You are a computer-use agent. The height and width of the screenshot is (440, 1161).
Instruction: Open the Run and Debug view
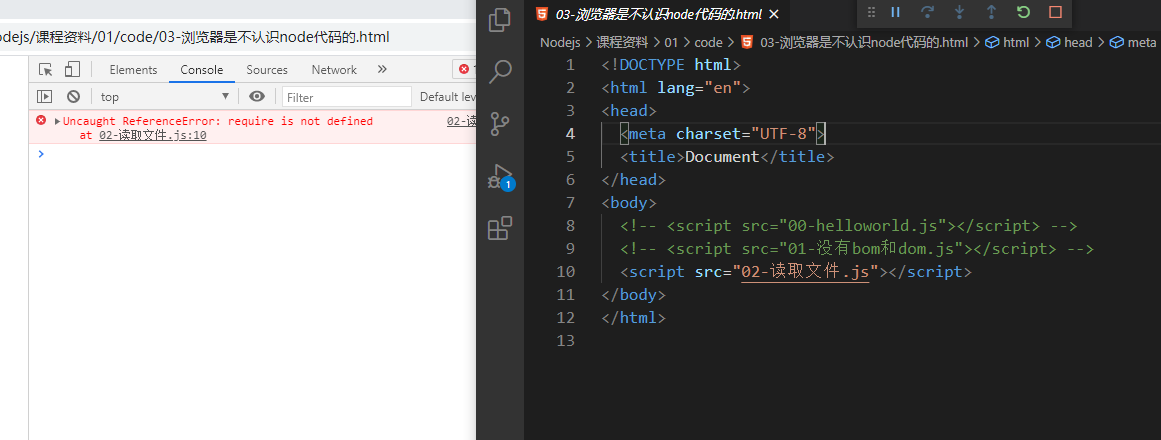[501, 176]
